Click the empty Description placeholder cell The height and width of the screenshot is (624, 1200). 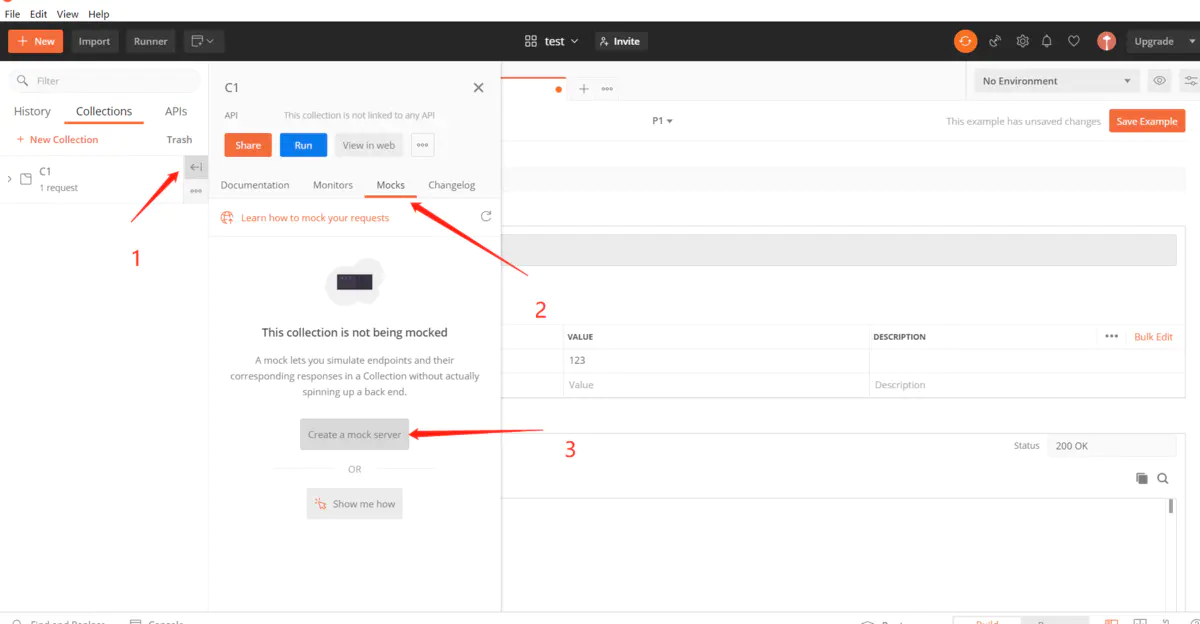pyautogui.click(x=1028, y=385)
